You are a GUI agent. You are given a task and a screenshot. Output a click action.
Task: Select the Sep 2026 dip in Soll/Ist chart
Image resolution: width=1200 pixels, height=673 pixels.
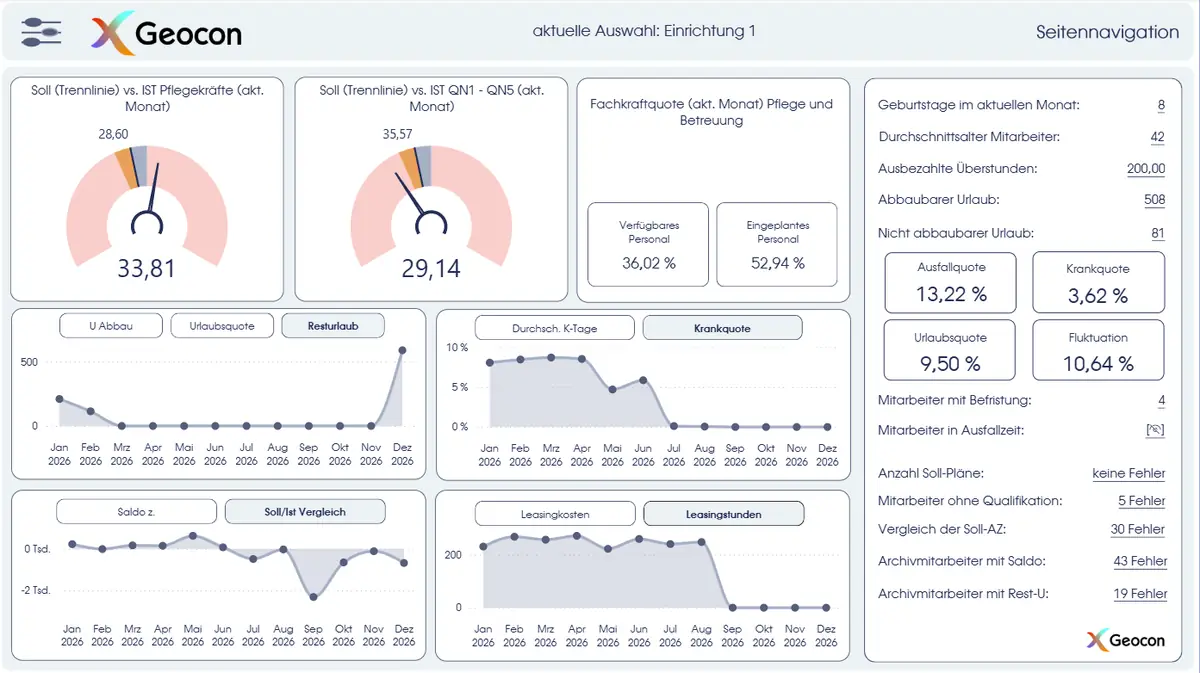(313, 597)
